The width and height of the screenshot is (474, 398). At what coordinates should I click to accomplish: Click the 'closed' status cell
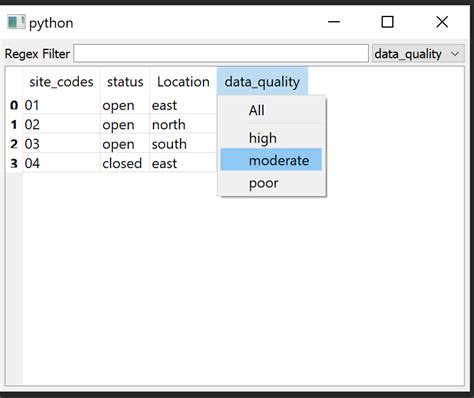pyautogui.click(x=125, y=163)
